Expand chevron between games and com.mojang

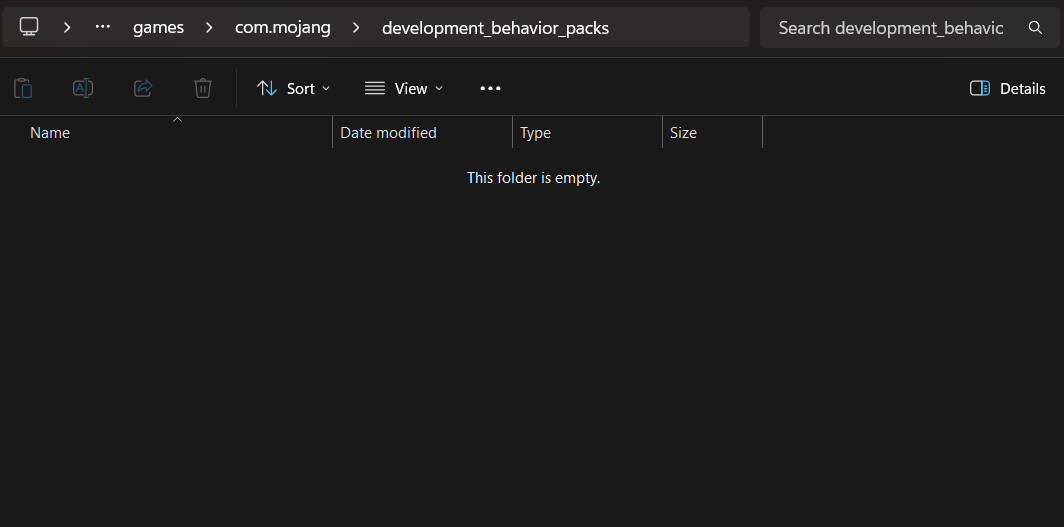[x=209, y=27]
